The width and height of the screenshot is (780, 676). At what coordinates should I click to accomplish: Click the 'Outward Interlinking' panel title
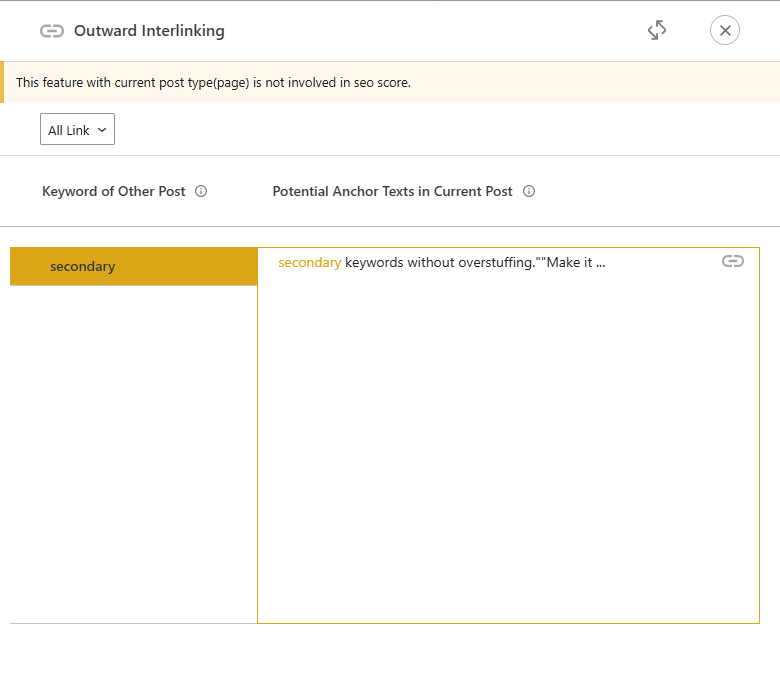[x=149, y=31]
